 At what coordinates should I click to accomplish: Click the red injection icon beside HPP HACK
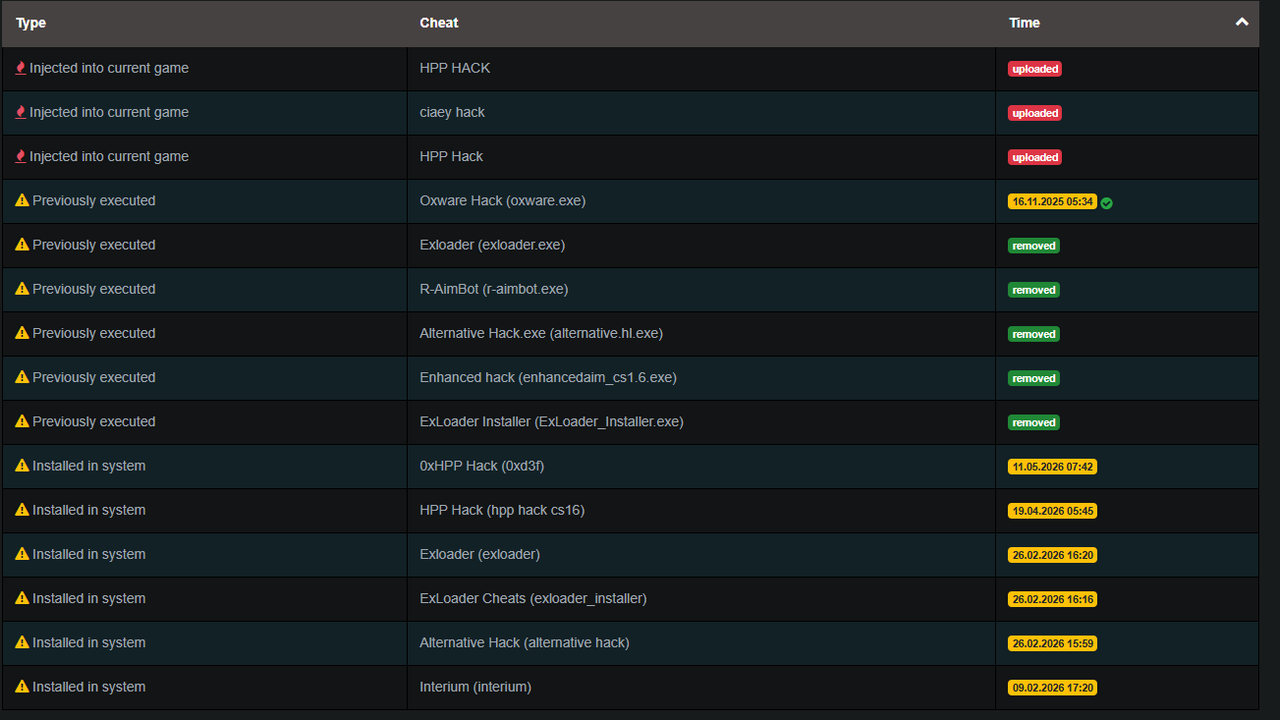[x=20, y=68]
